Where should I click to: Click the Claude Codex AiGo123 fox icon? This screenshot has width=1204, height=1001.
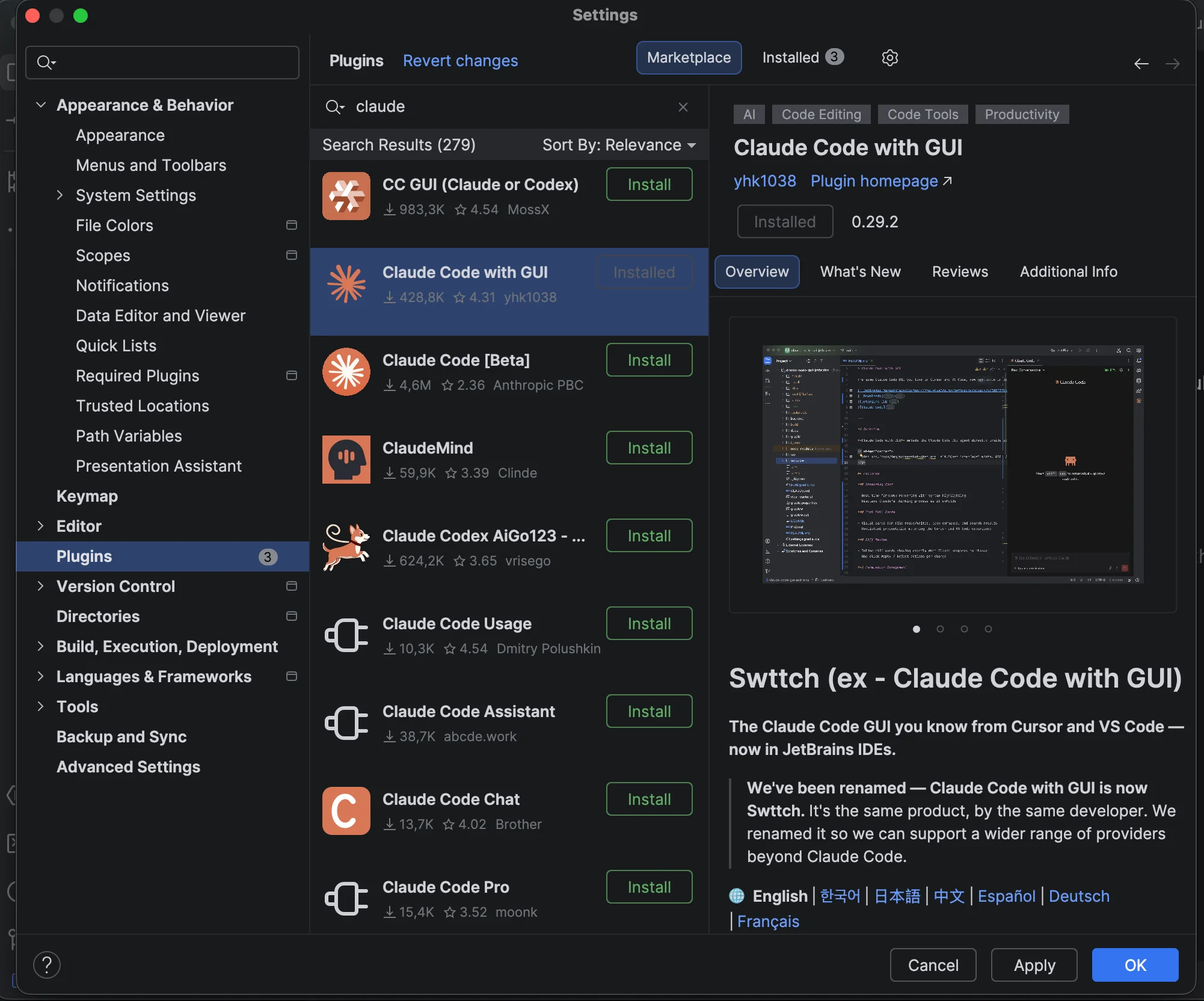point(346,547)
